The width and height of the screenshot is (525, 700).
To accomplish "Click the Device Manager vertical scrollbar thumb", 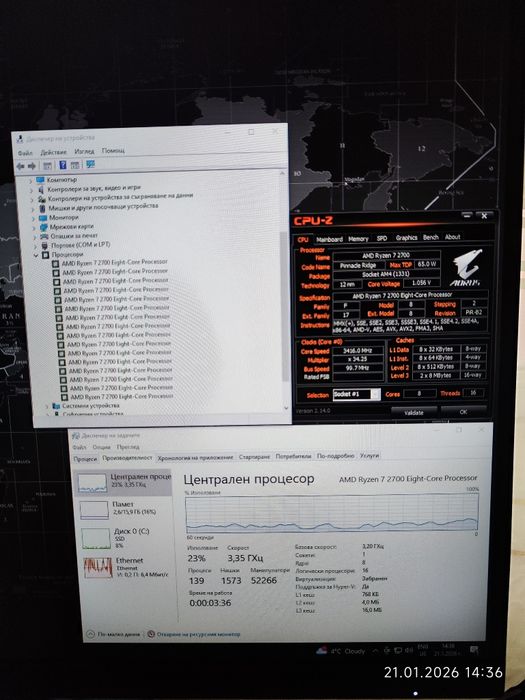I will click(283, 307).
